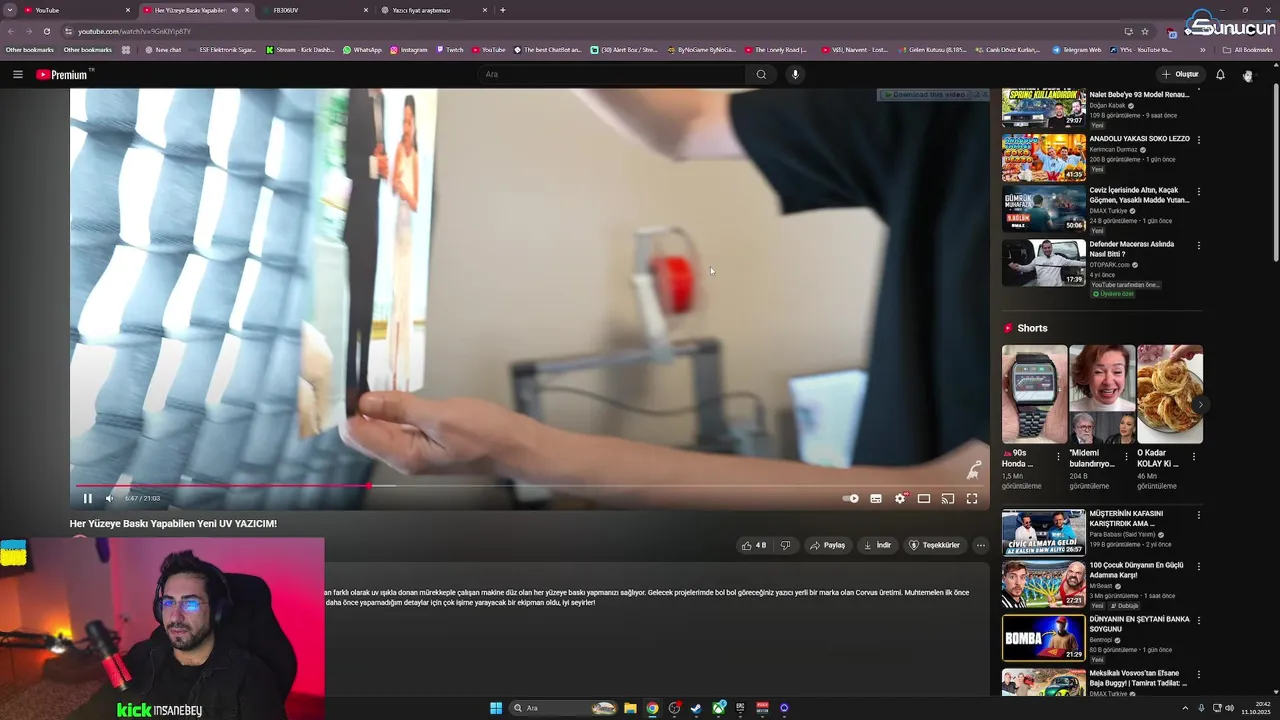Toggle subtitles with the captions button
The height and width of the screenshot is (720, 1280).
point(876,498)
